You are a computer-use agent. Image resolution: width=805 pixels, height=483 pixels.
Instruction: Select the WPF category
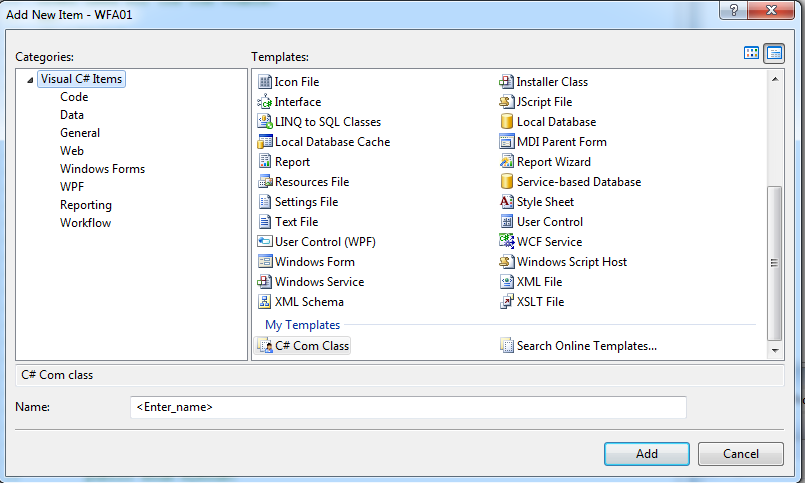pyautogui.click(x=71, y=187)
